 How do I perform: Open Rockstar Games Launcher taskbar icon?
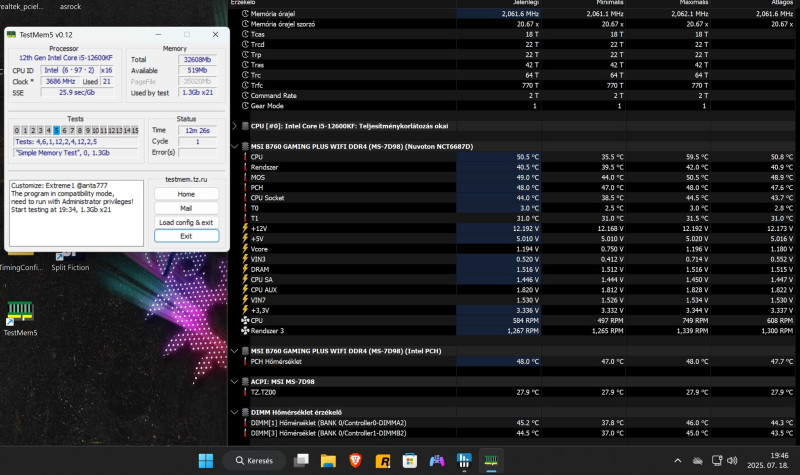(383, 461)
